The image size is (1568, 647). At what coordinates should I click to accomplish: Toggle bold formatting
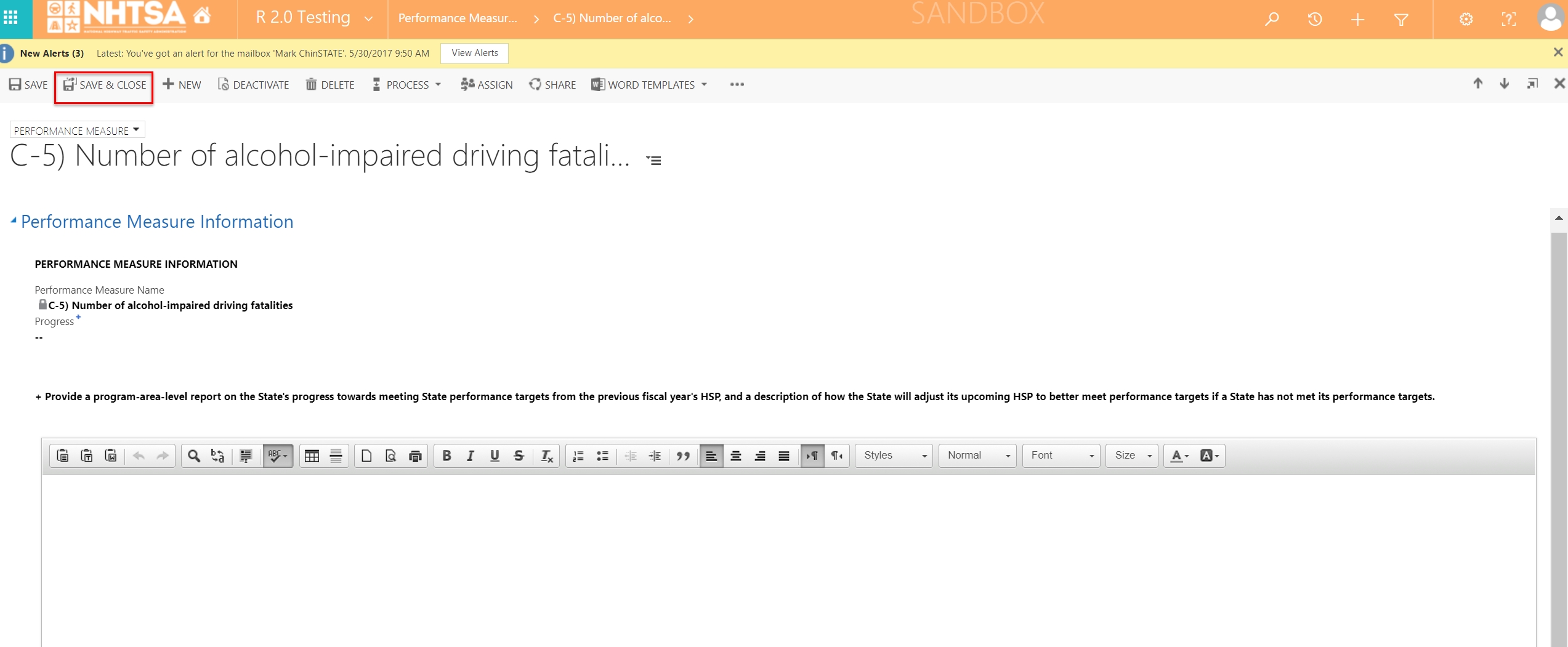(447, 456)
